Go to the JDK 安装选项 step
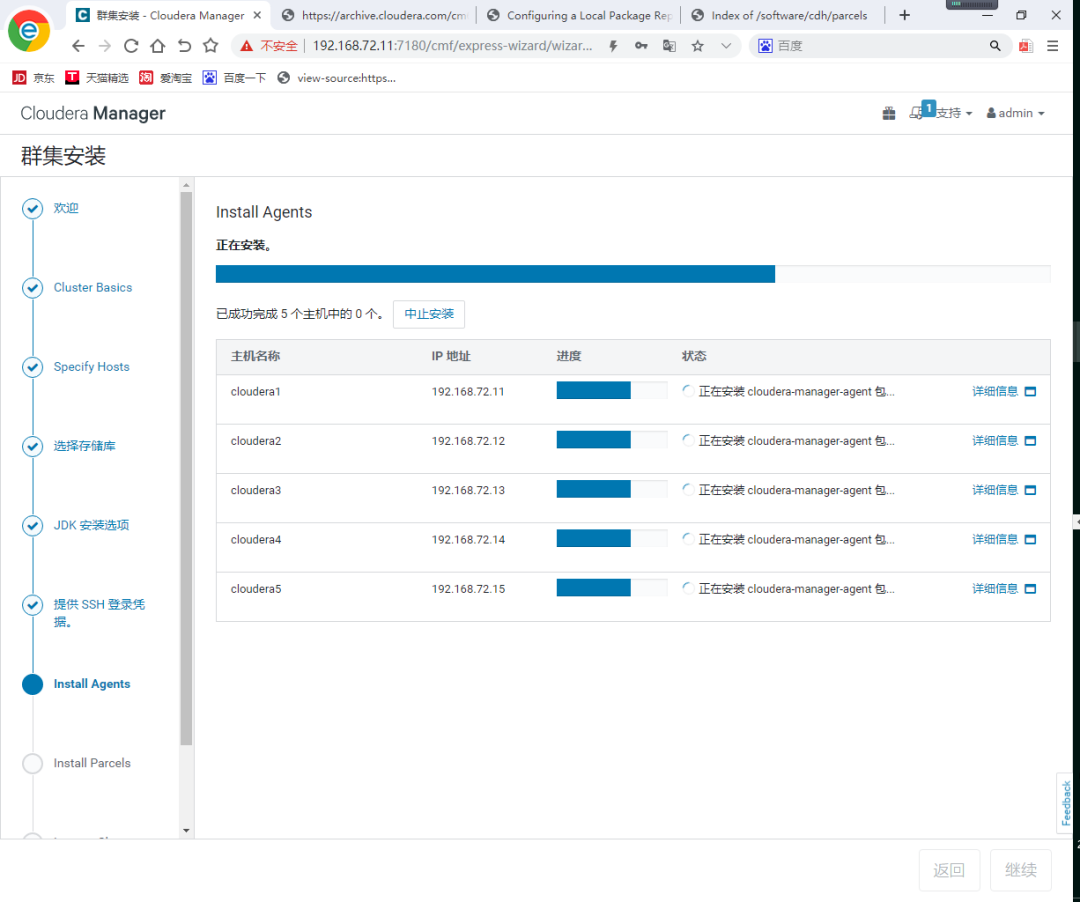Screen dimensions: 1080x902 pos(92,525)
